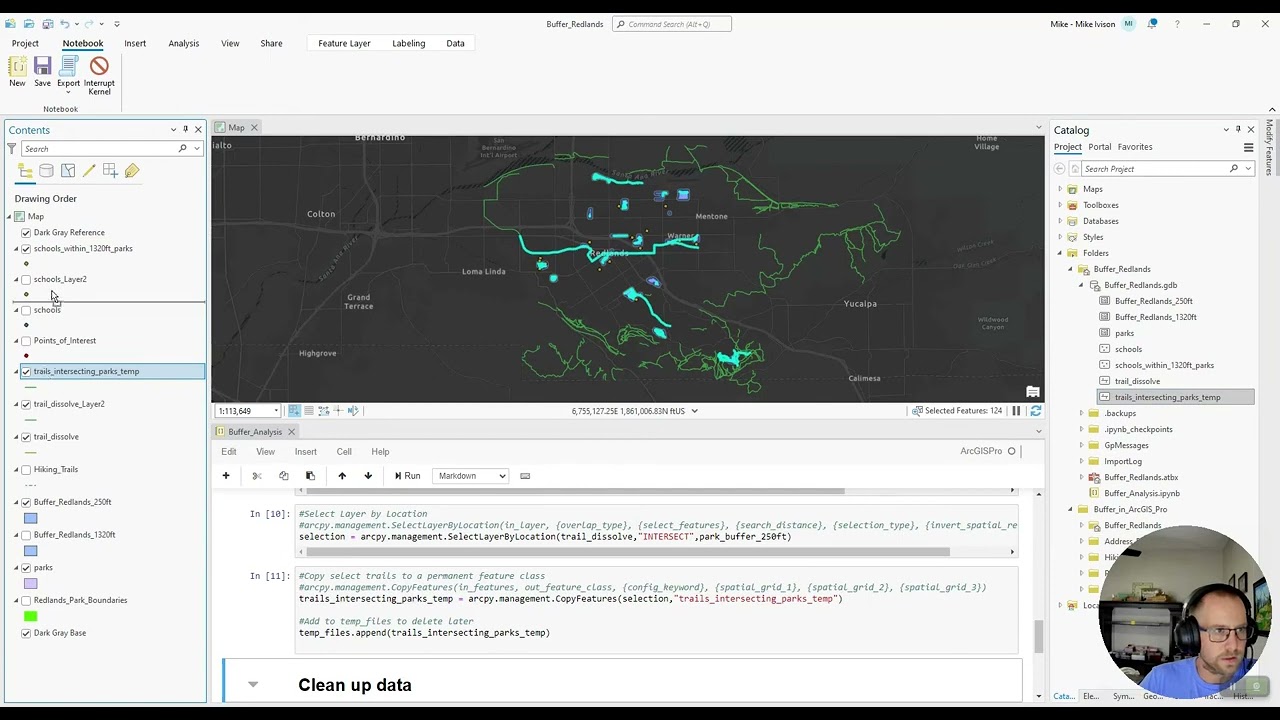Switch Contents to List By Drawing Order
Image resolution: width=1280 pixels, height=720 pixels.
click(26, 171)
